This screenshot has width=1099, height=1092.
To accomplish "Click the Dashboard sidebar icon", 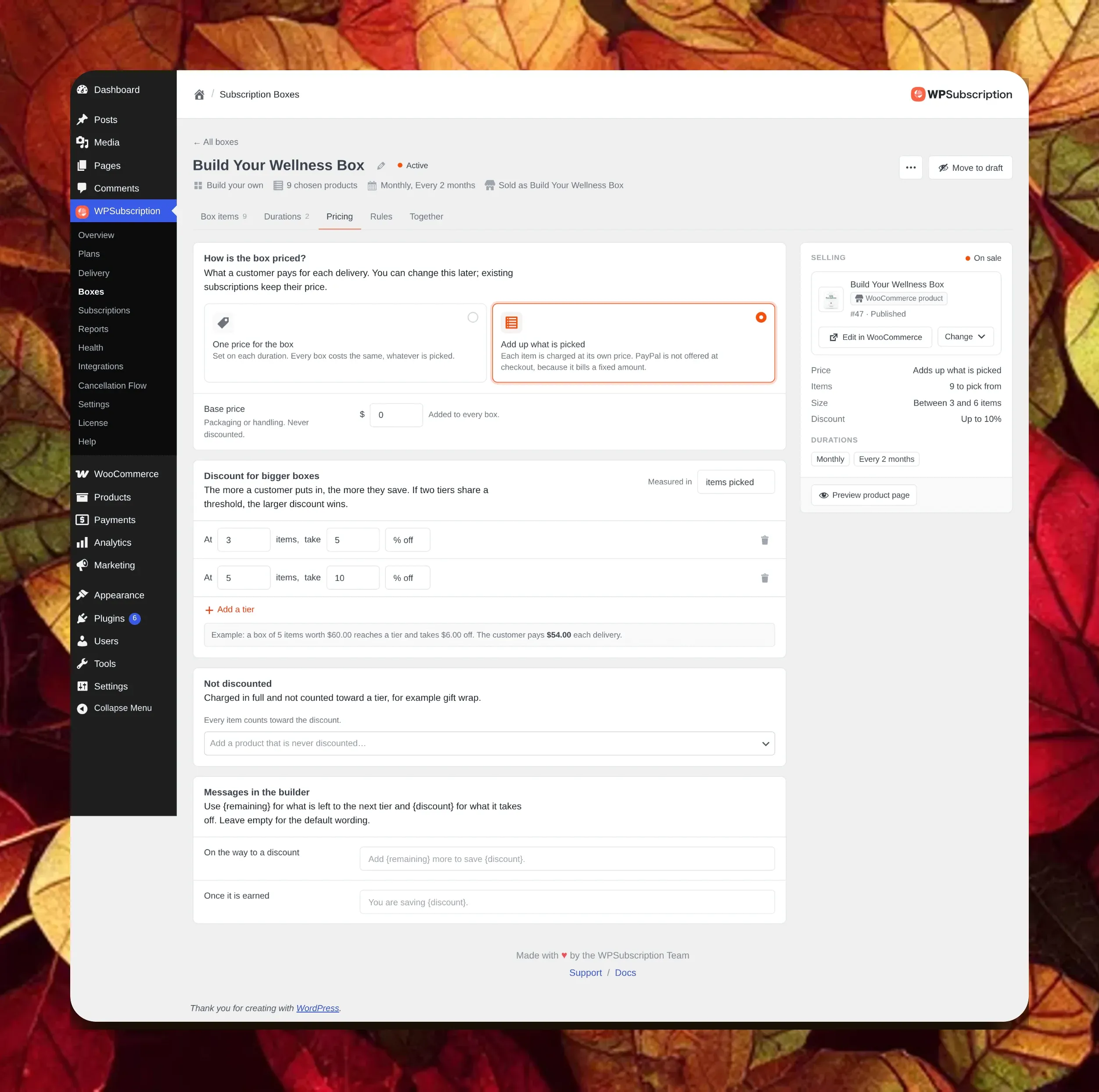I will click(83, 90).
